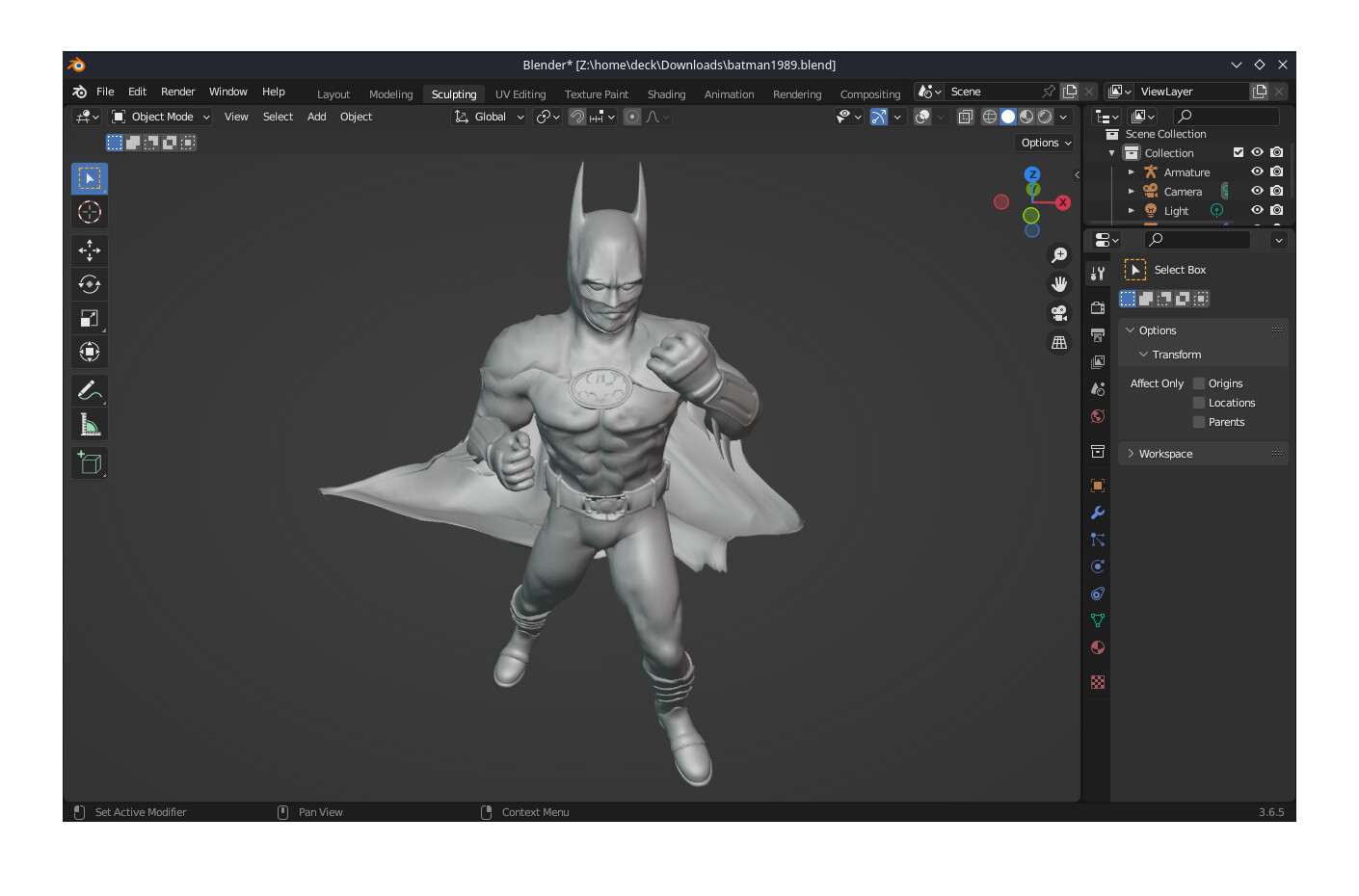Expand the Light tree item
The image size is (1359, 896).
pos(1132,211)
